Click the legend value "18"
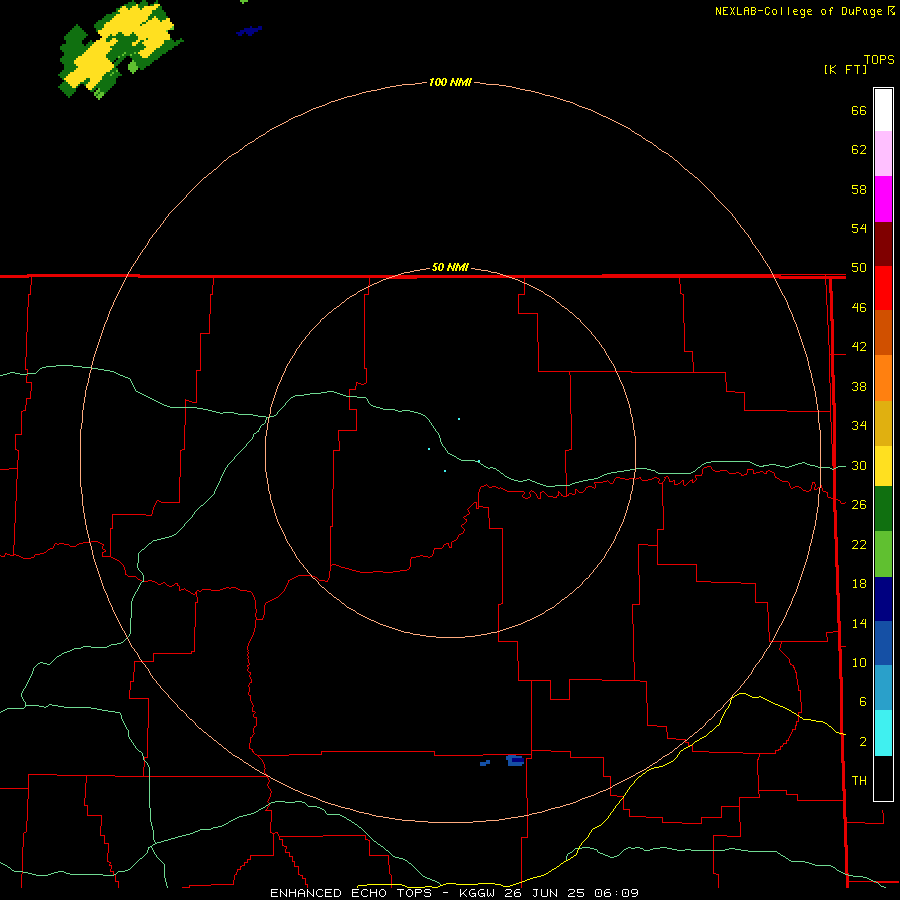 click(859, 583)
